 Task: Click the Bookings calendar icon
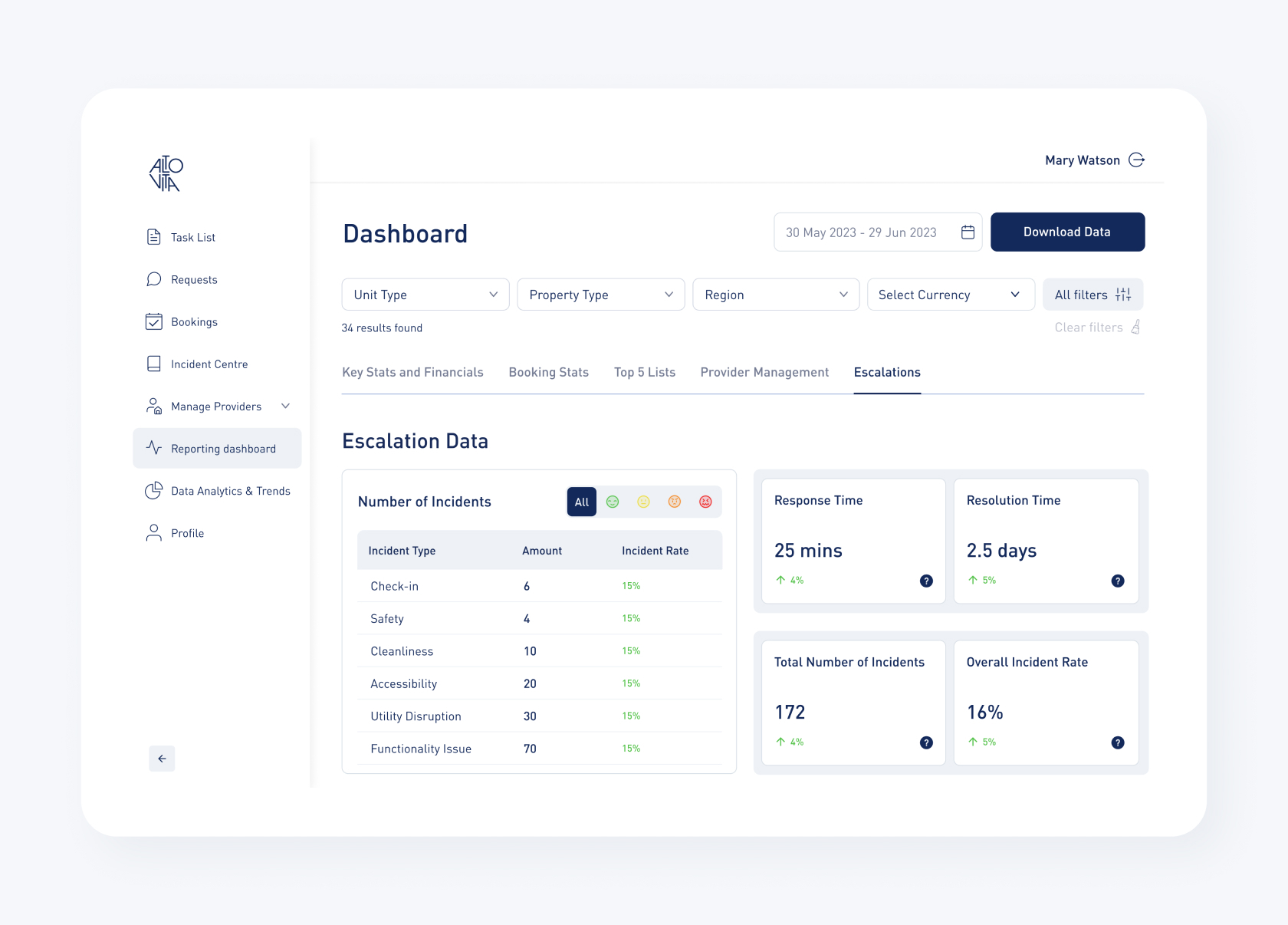click(154, 321)
